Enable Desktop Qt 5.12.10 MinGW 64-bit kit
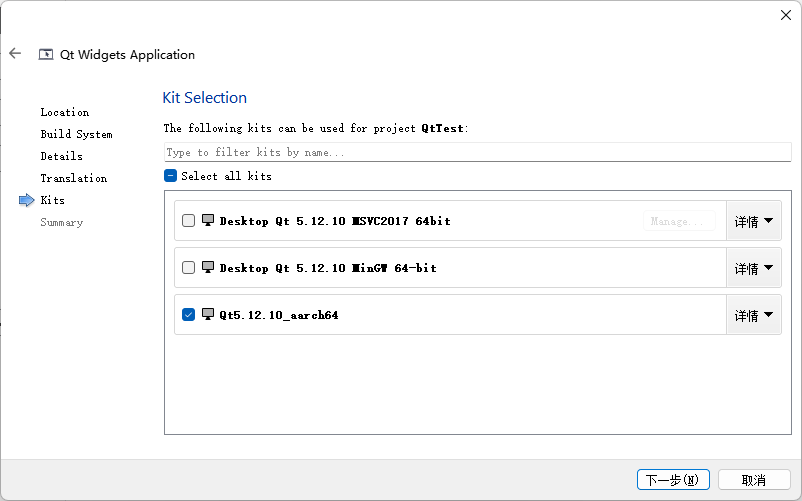Viewport: 802px width, 501px height. pyautogui.click(x=188, y=267)
